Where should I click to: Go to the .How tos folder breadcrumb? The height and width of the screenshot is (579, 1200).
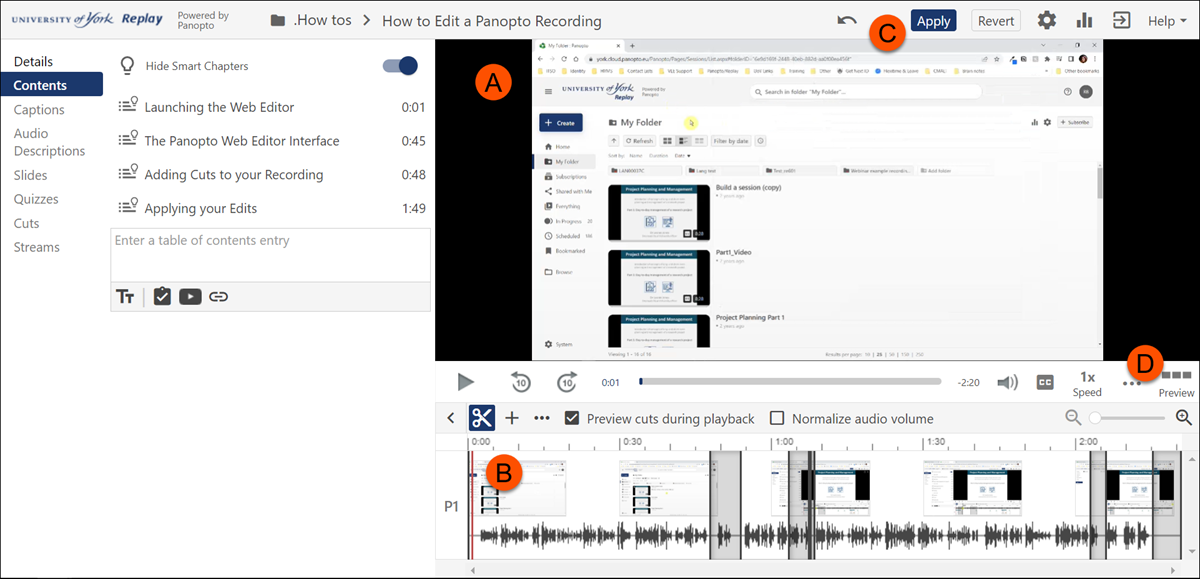tap(322, 21)
